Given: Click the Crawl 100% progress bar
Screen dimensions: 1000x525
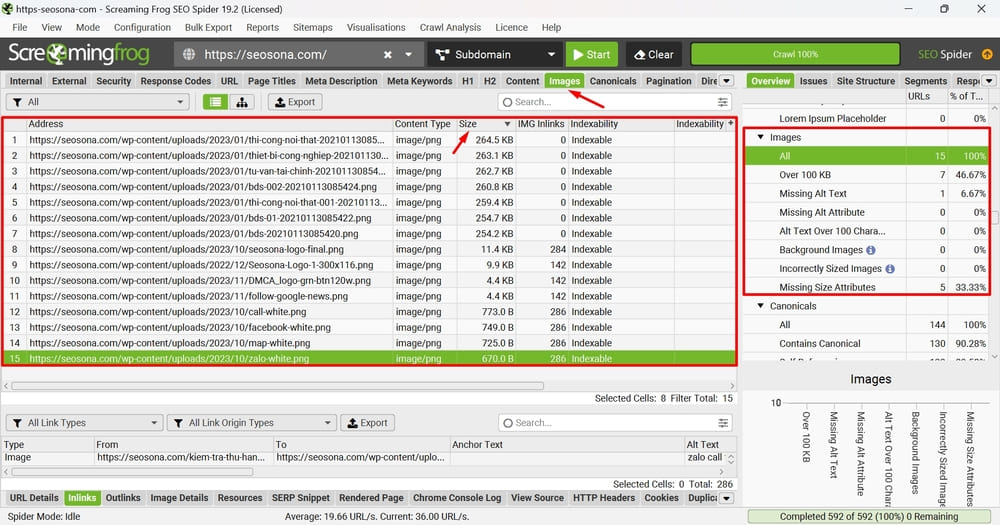Looking at the screenshot, I should (795, 54).
